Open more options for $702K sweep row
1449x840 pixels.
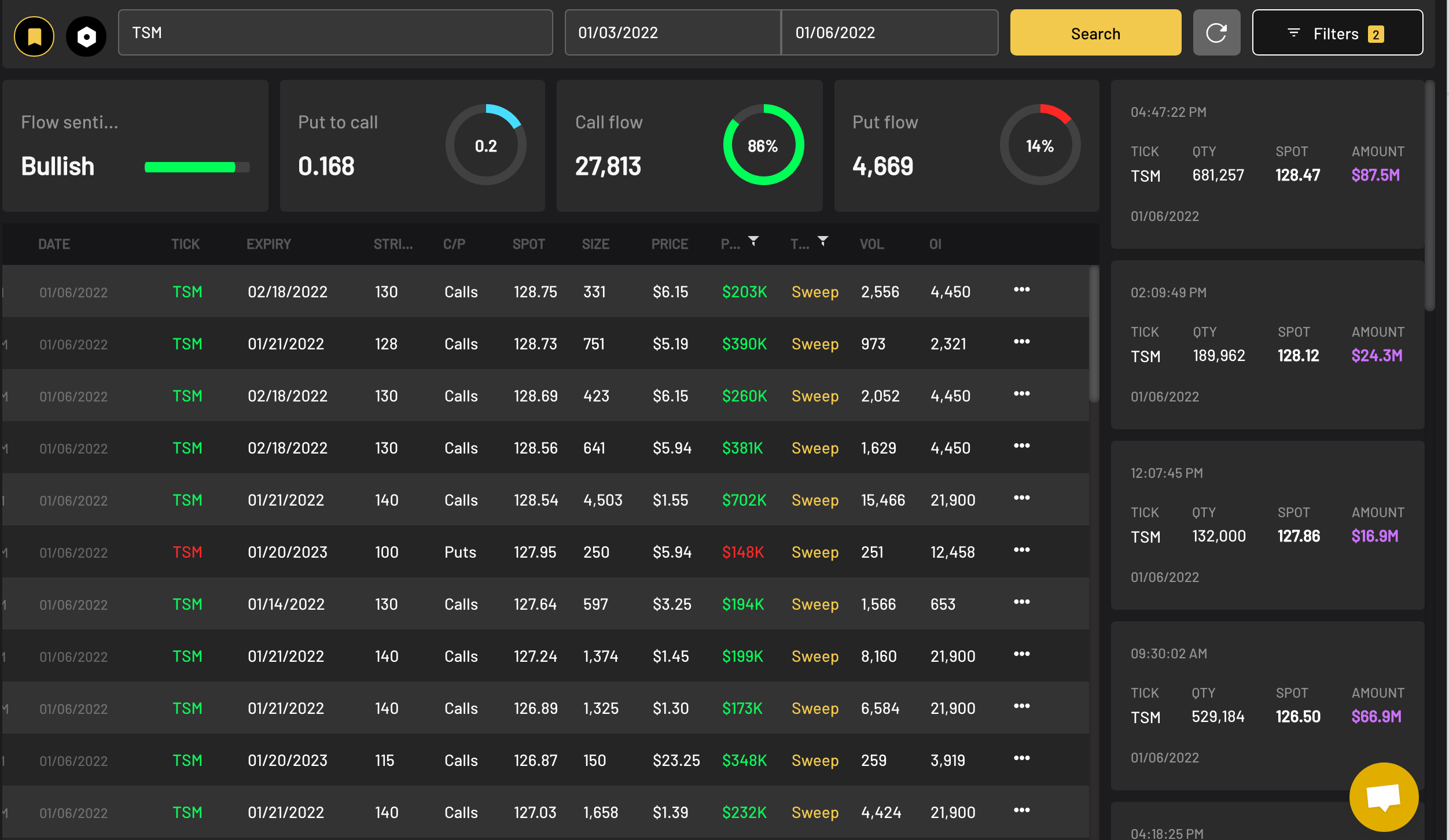(1021, 498)
